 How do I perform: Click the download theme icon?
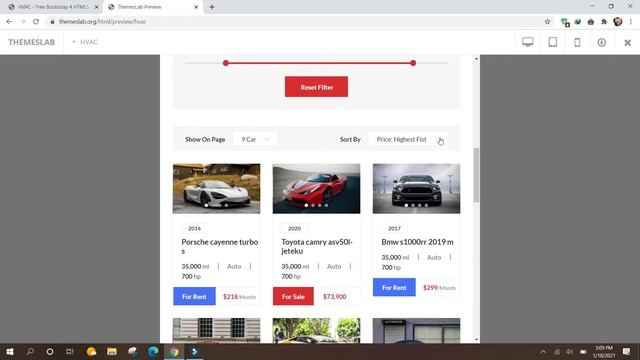point(602,42)
